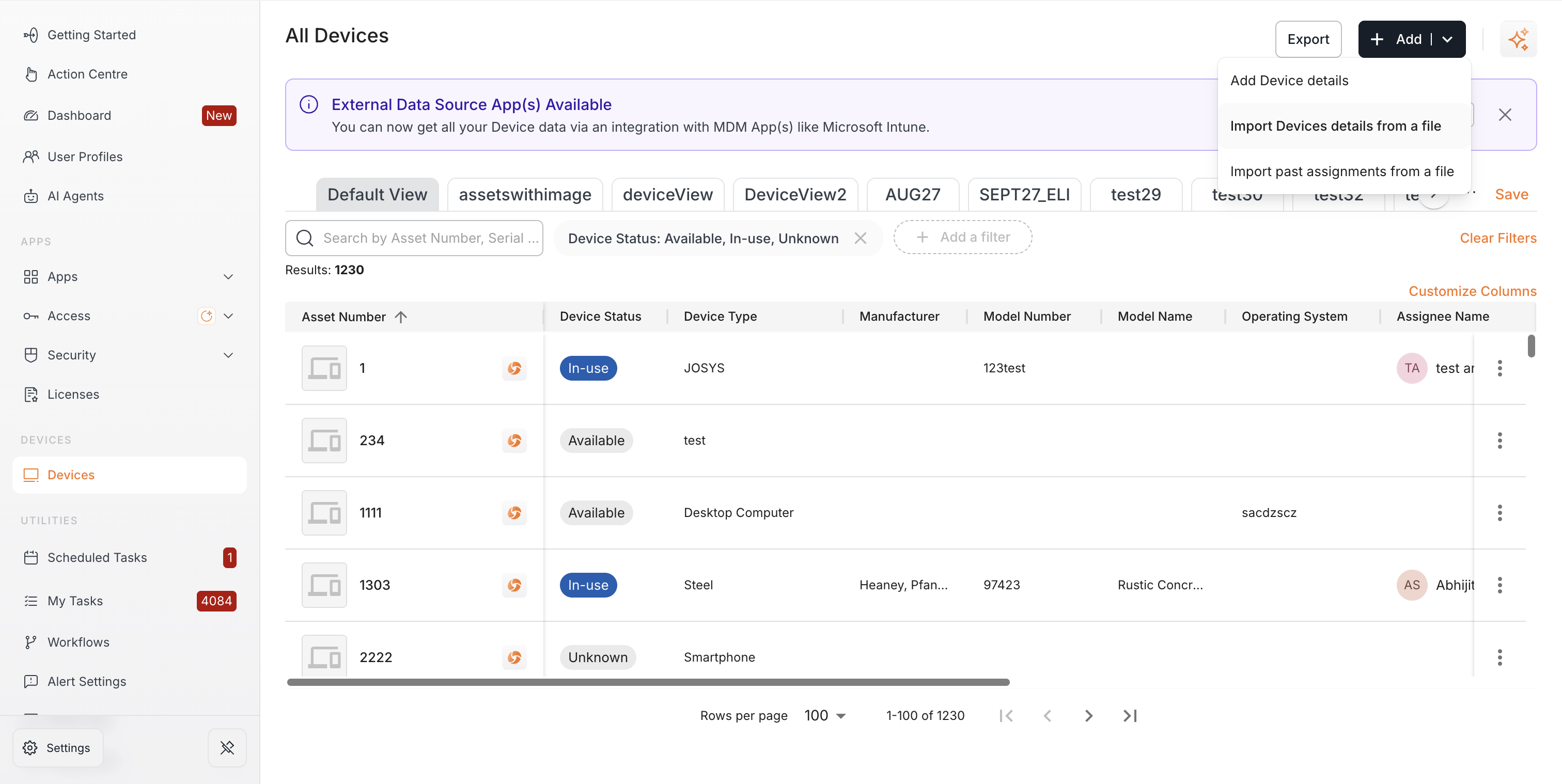Toggle the Add button dropdown arrow
The width and height of the screenshot is (1562, 784).
pyautogui.click(x=1447, y=39)
